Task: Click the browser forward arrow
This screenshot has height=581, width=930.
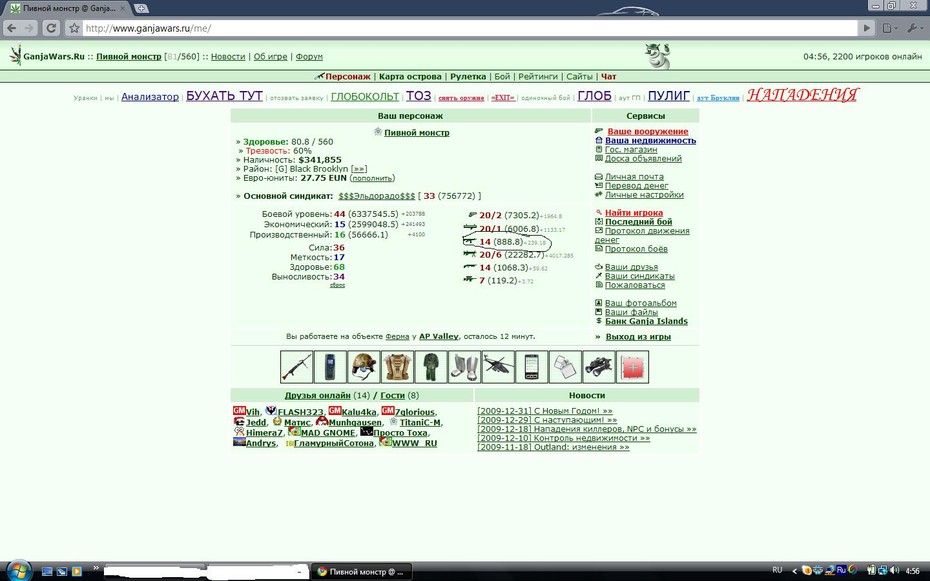Action: point(30,28)
